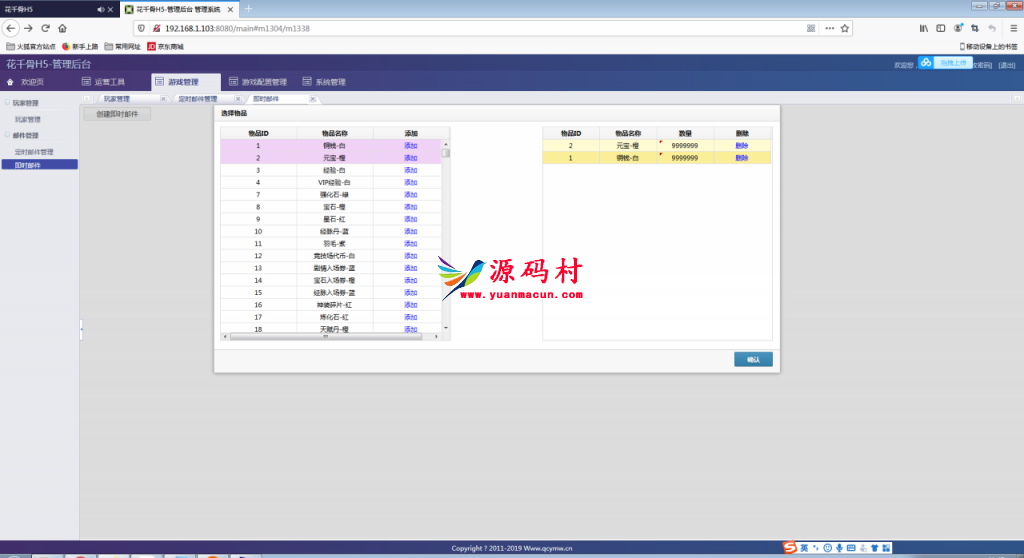1024x558 pixels.
Task: Bookmark this page with the star icon
Action: pyautogui.click(x=845, y=28)
